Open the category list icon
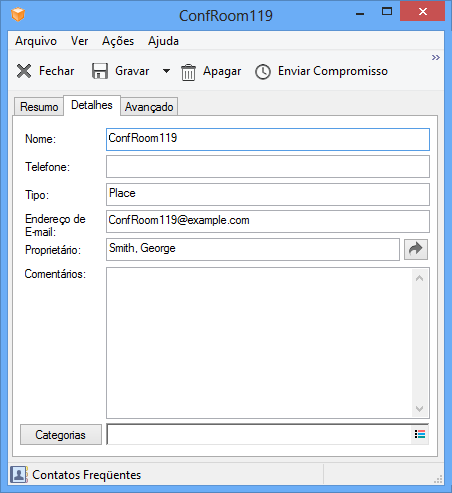Screen dimensions: 452x493 (x=420, y=434)
